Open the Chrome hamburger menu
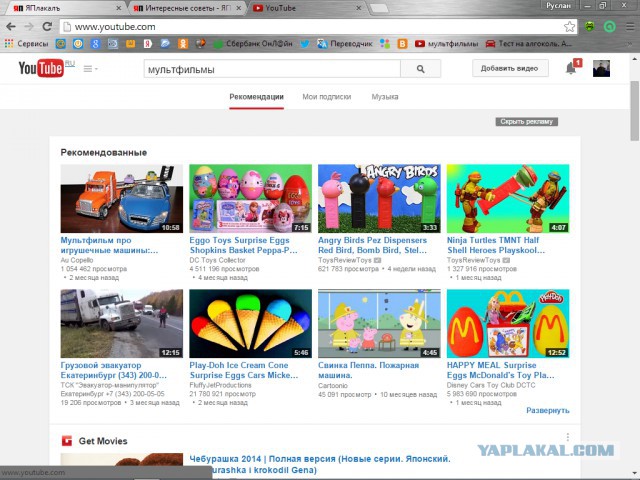The width and height of the screenshot is (640, 480). pos(630,27)
